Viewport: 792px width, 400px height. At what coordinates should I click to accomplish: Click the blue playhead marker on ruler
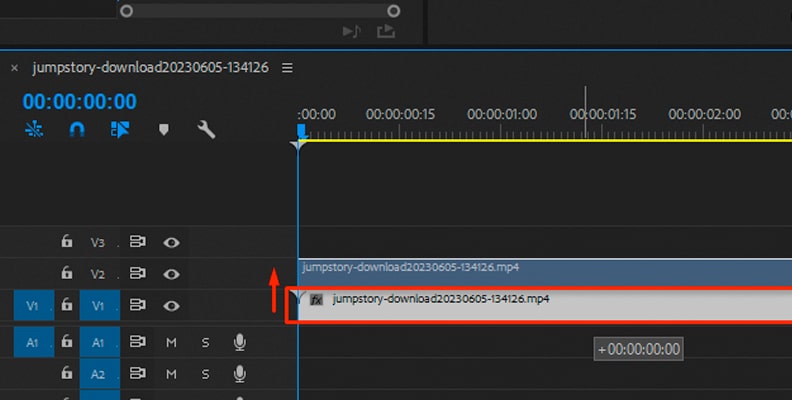[301, 133]
